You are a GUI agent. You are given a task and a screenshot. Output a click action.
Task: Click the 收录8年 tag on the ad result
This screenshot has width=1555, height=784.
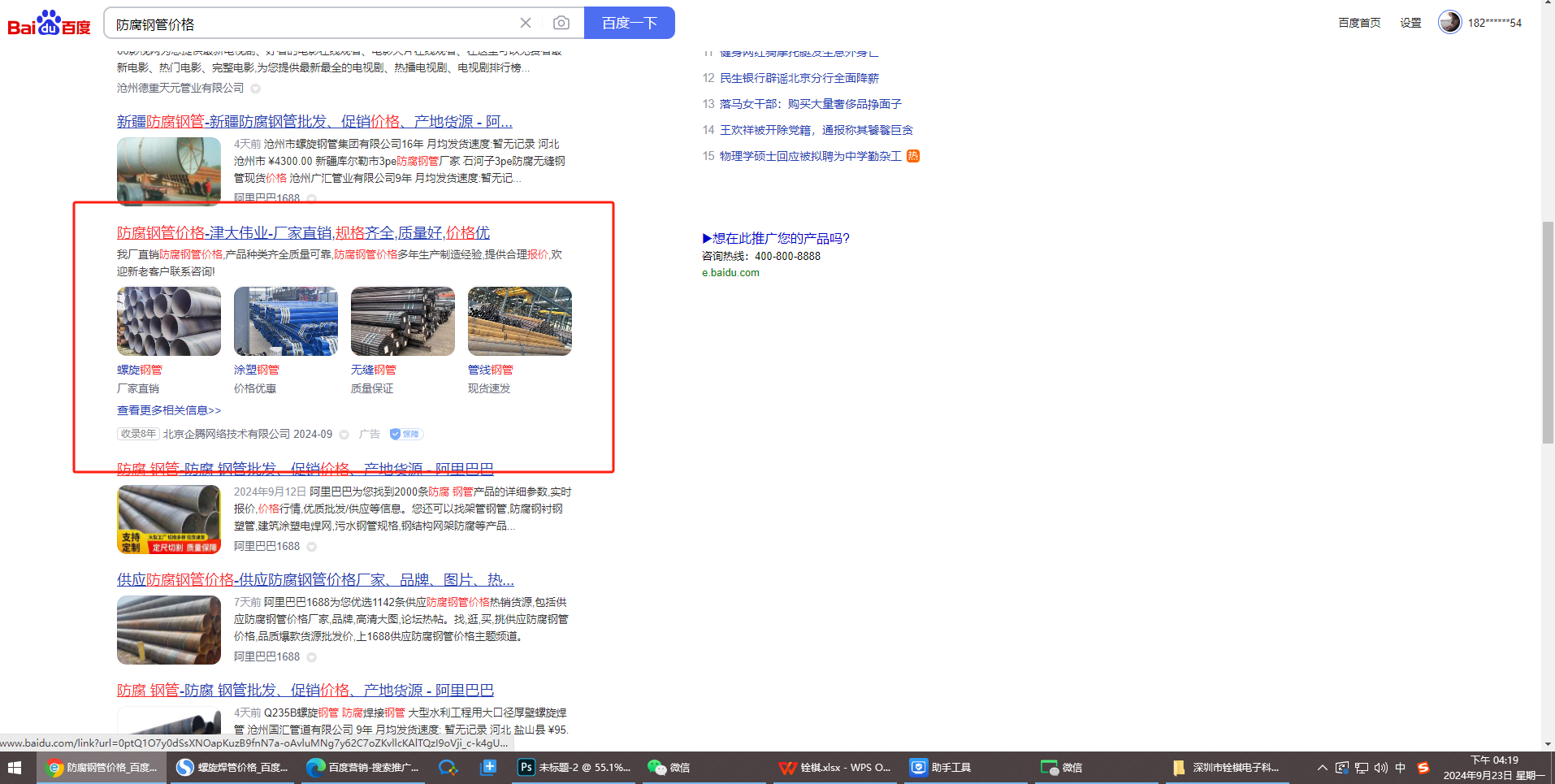pos(138,435)
